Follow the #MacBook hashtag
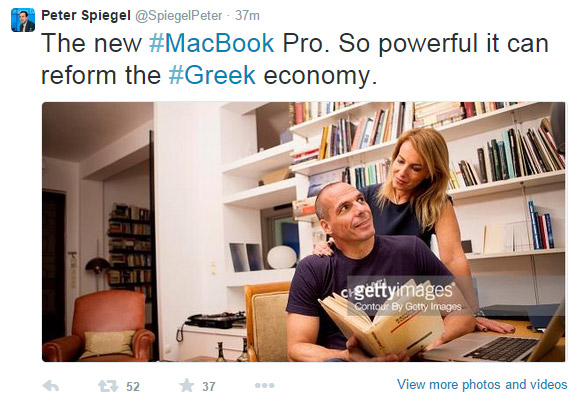The width and height of the screenshot is (577, 407). (212, 43)
